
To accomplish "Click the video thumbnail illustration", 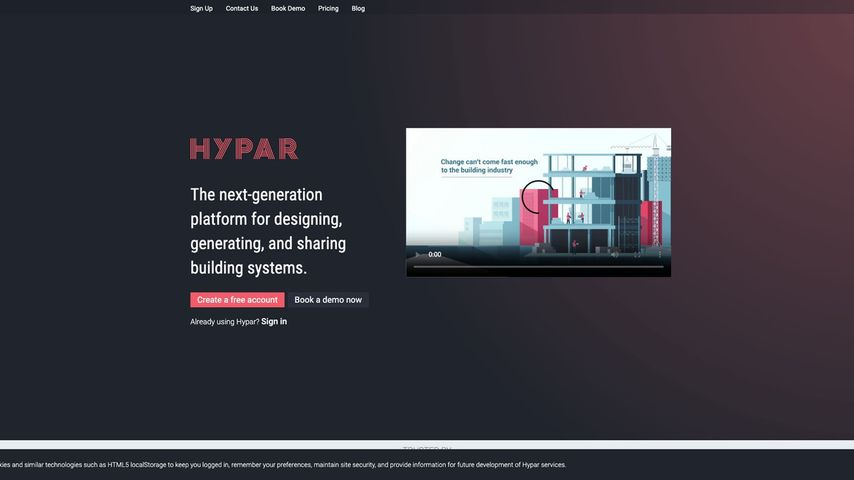I will pyautogui.click(x=538, y=202).
